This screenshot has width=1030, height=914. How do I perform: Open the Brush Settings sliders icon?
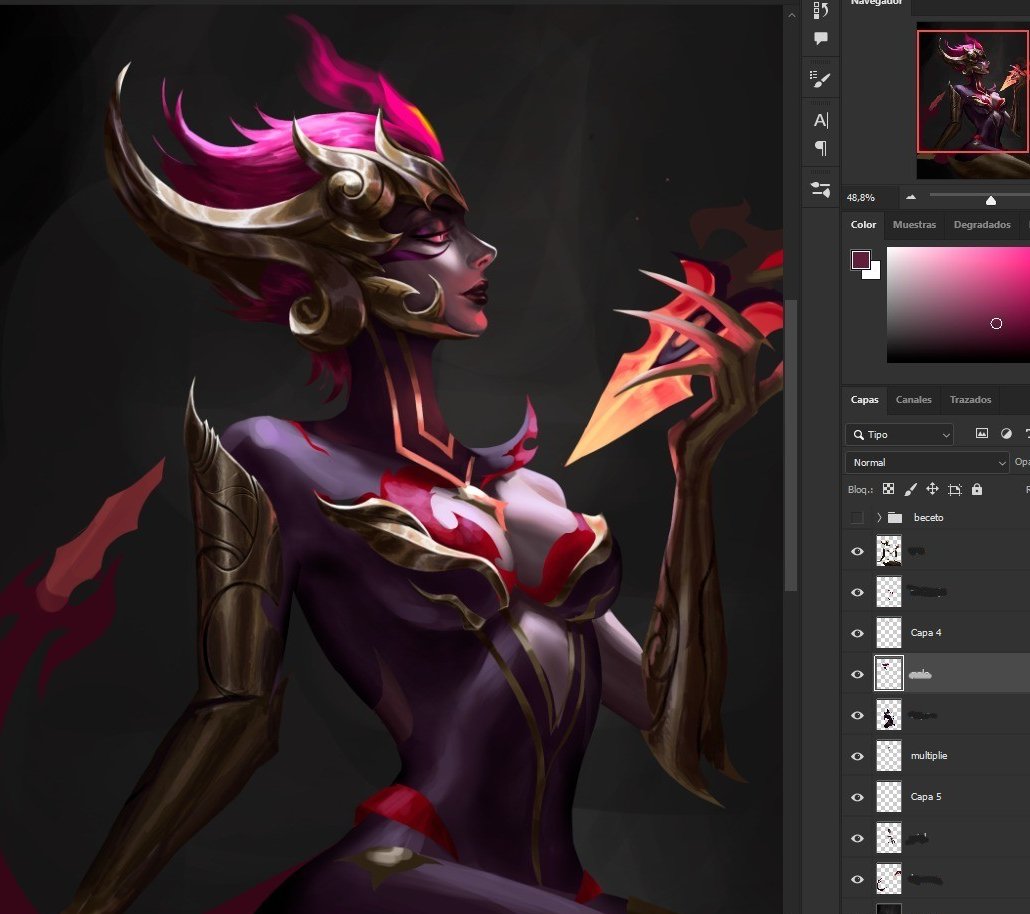pyautogui.click(x=820, y=190)
